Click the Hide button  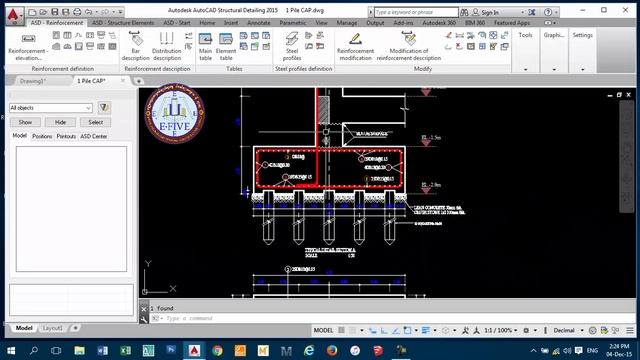[x=60, y=122]
